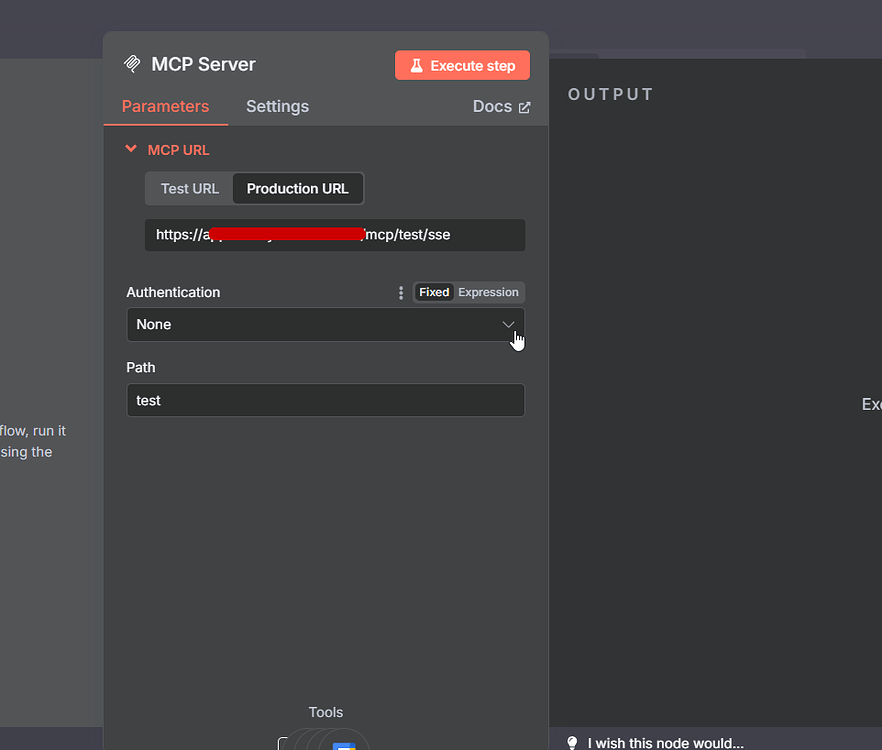
Task: Click the paperclip-style MCP Server header icon
Action: tap(131, 63)
